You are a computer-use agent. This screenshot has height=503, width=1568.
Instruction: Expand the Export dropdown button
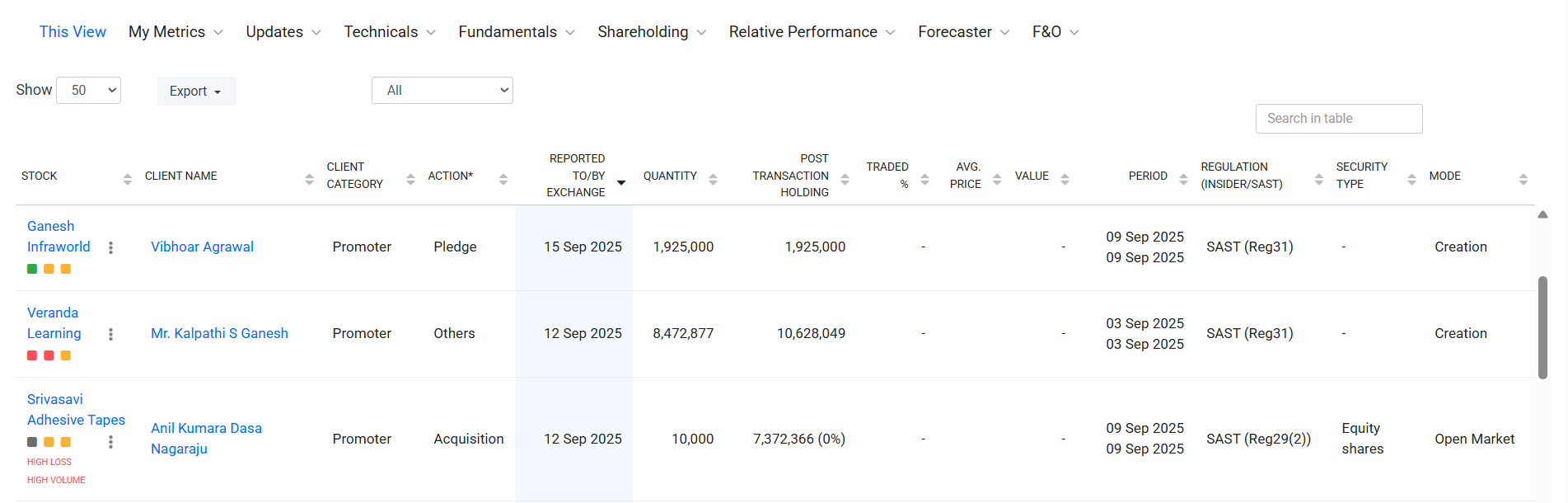tap(196, 92)
